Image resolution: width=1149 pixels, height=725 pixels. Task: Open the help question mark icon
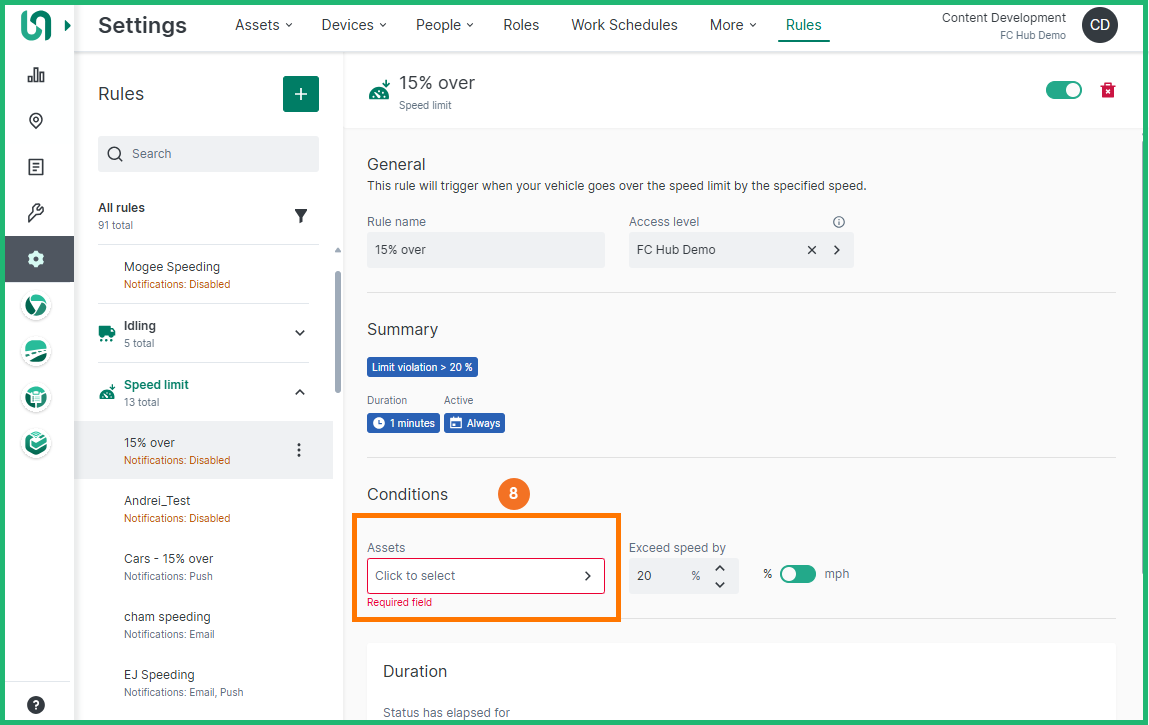(36, 704)
